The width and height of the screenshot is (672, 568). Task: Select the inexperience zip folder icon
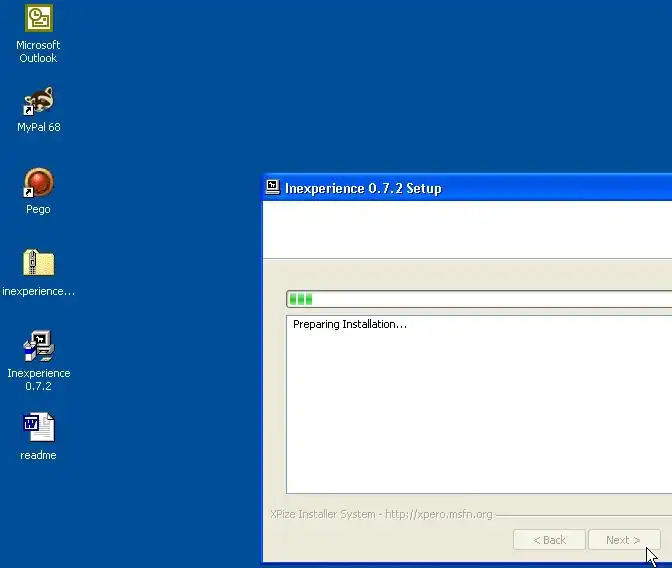pos(39,263)
